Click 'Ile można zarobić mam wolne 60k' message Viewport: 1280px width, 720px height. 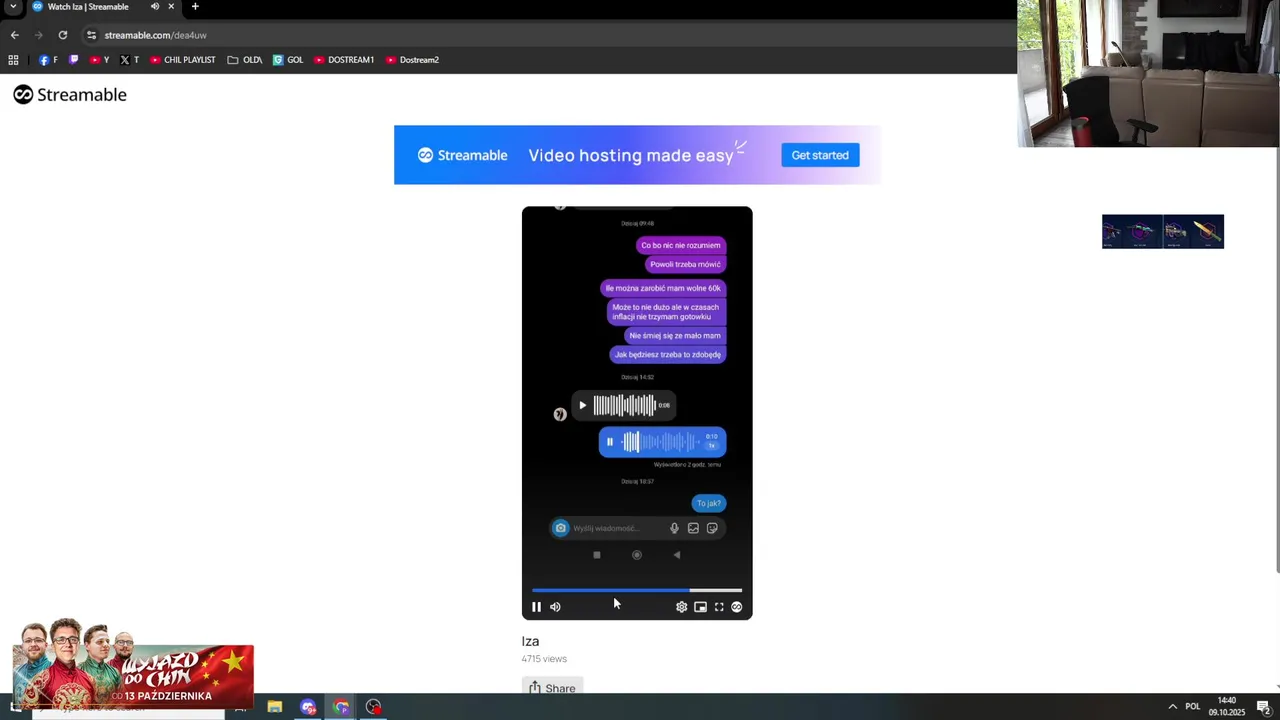[x=663, y=288]
